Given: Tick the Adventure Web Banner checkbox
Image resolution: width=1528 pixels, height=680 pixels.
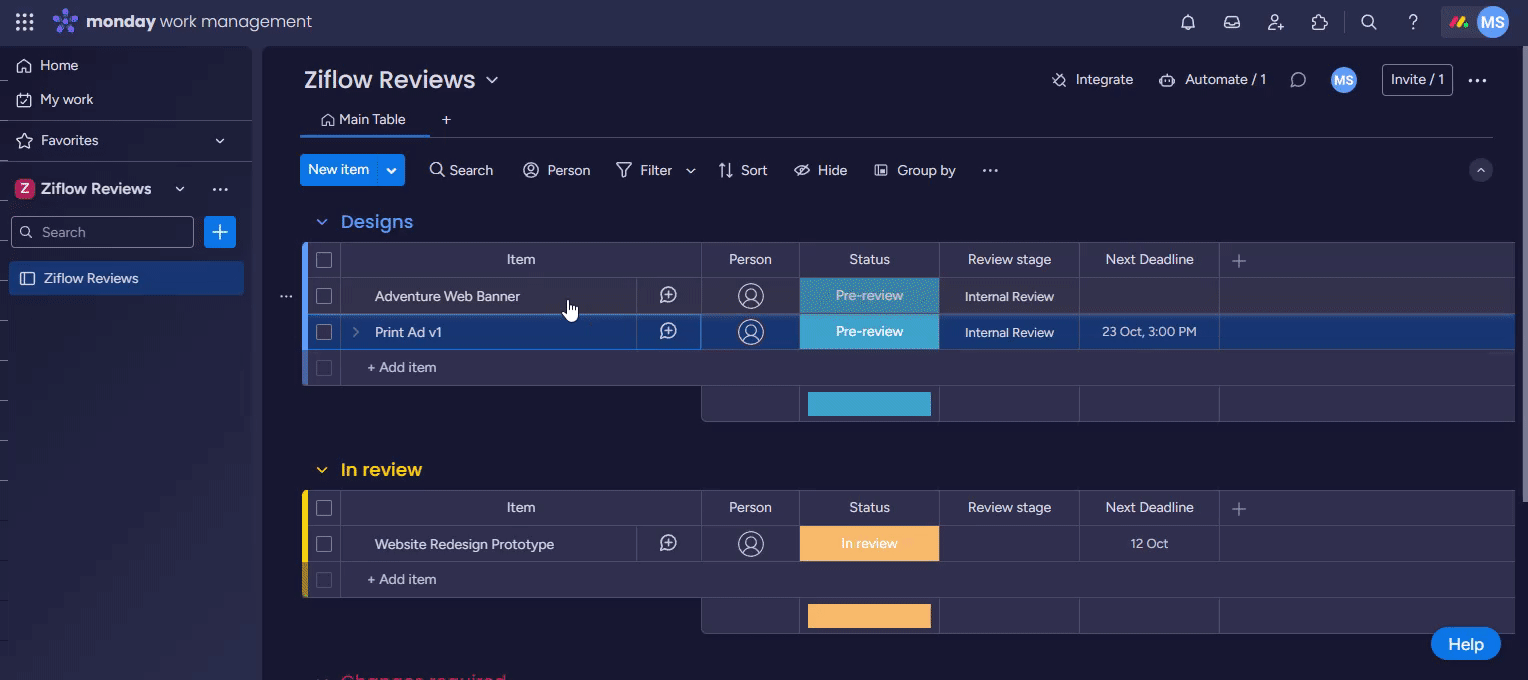Looking at the screenshot, I should point(324,296).
